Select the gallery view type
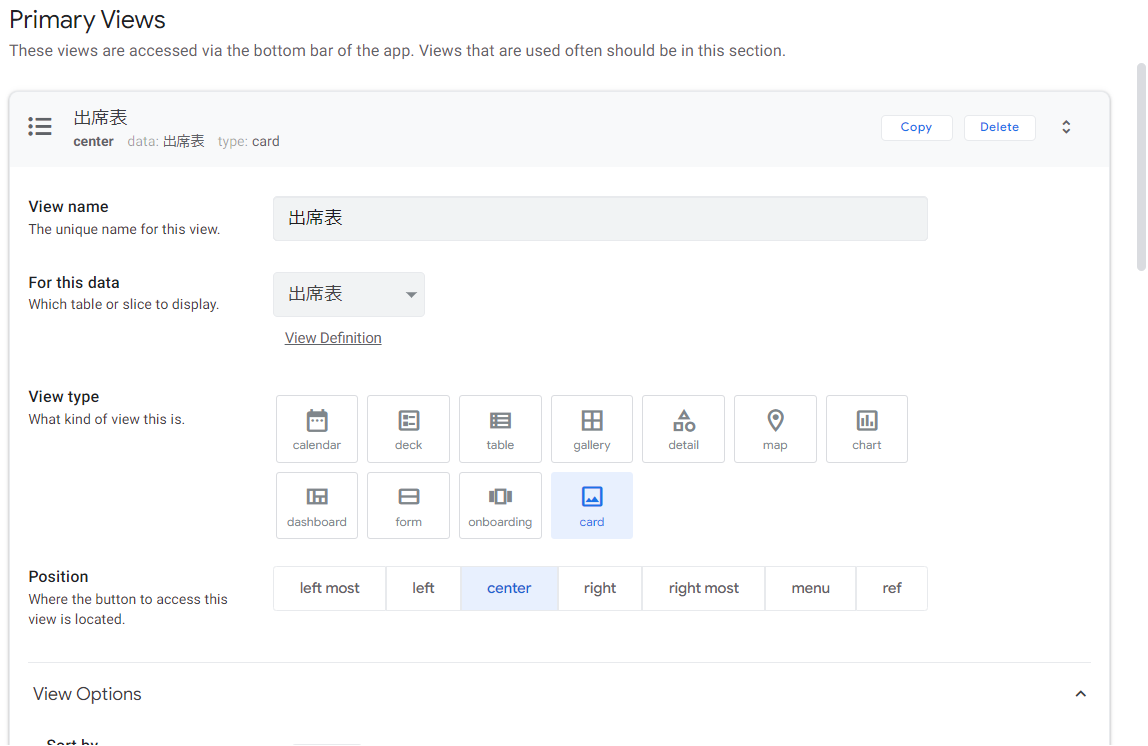1148x746 pixels. 592,429
